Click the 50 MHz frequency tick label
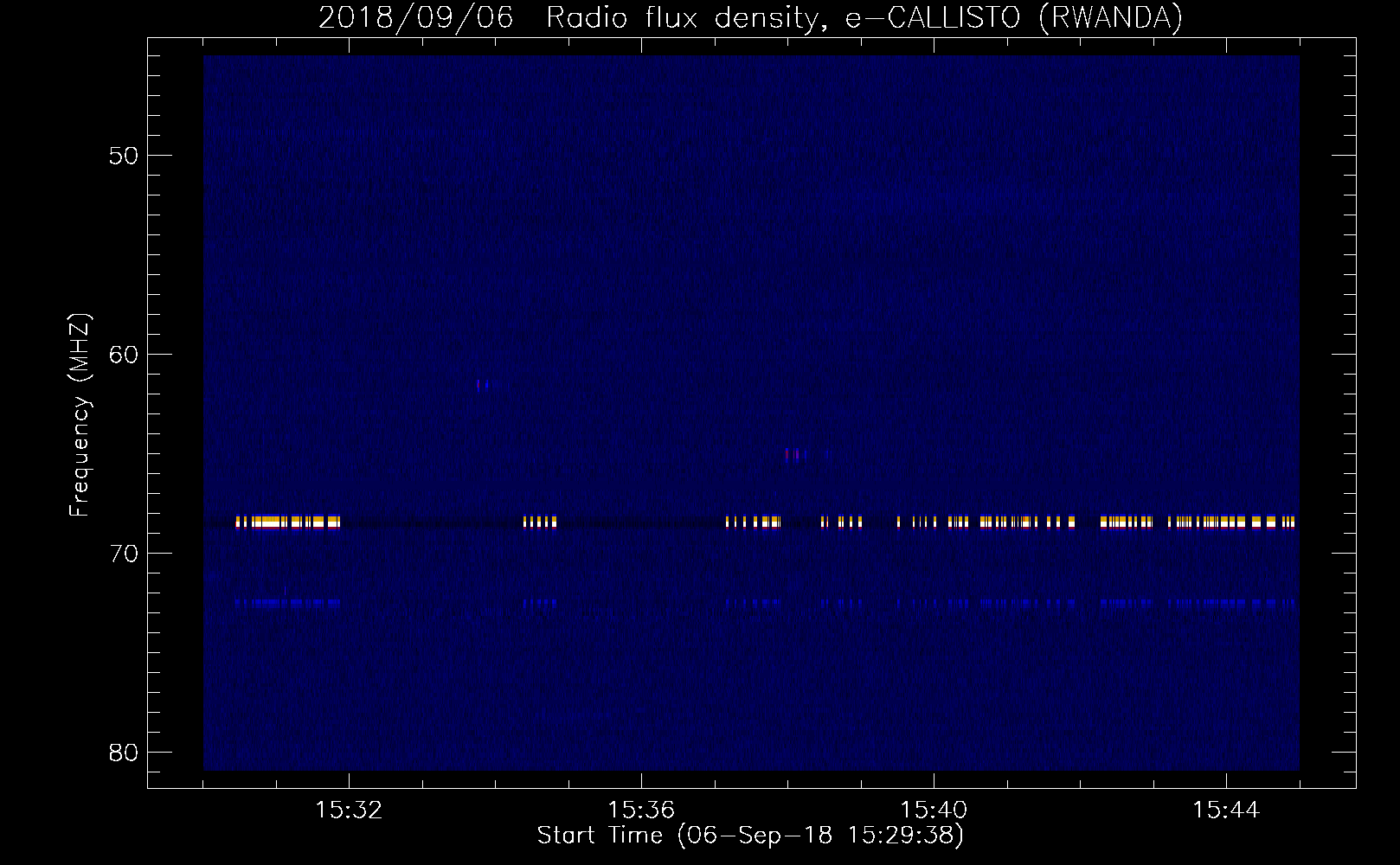Screen dimensions: 1400x865 [124, 156]
